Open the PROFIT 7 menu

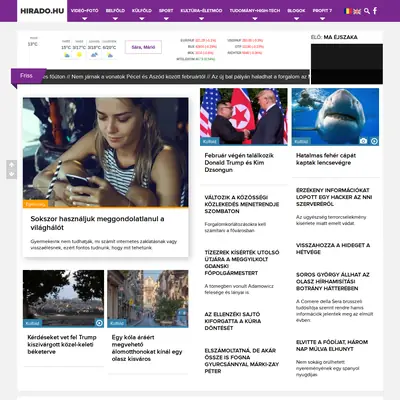[x=322, y=11]
